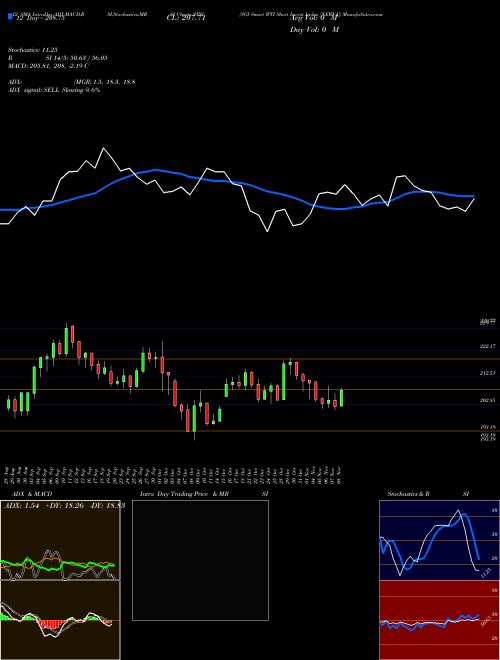Screen dimensions: 500x660
Task: Click the empty intraday trading price chart box
Action: (200, 560)
